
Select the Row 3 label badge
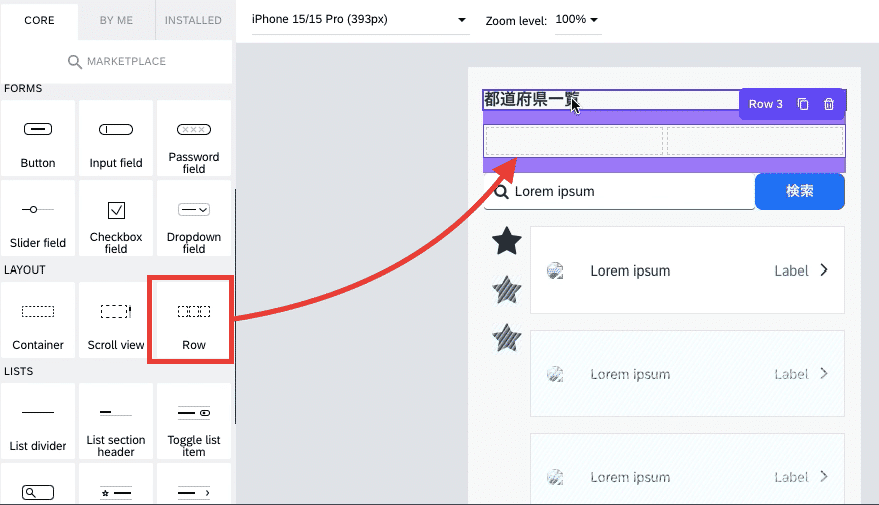click(x=765, y=104)
